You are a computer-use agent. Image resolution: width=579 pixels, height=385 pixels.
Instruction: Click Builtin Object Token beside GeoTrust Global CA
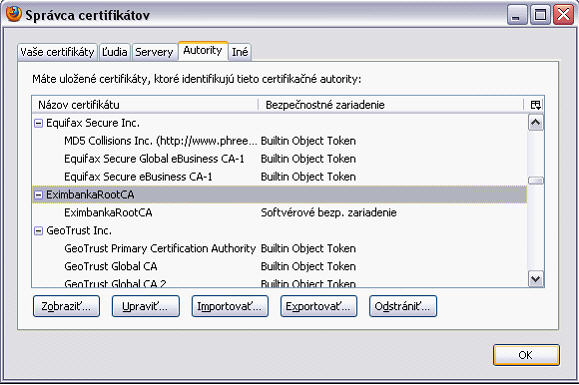[x=308, y=266]
